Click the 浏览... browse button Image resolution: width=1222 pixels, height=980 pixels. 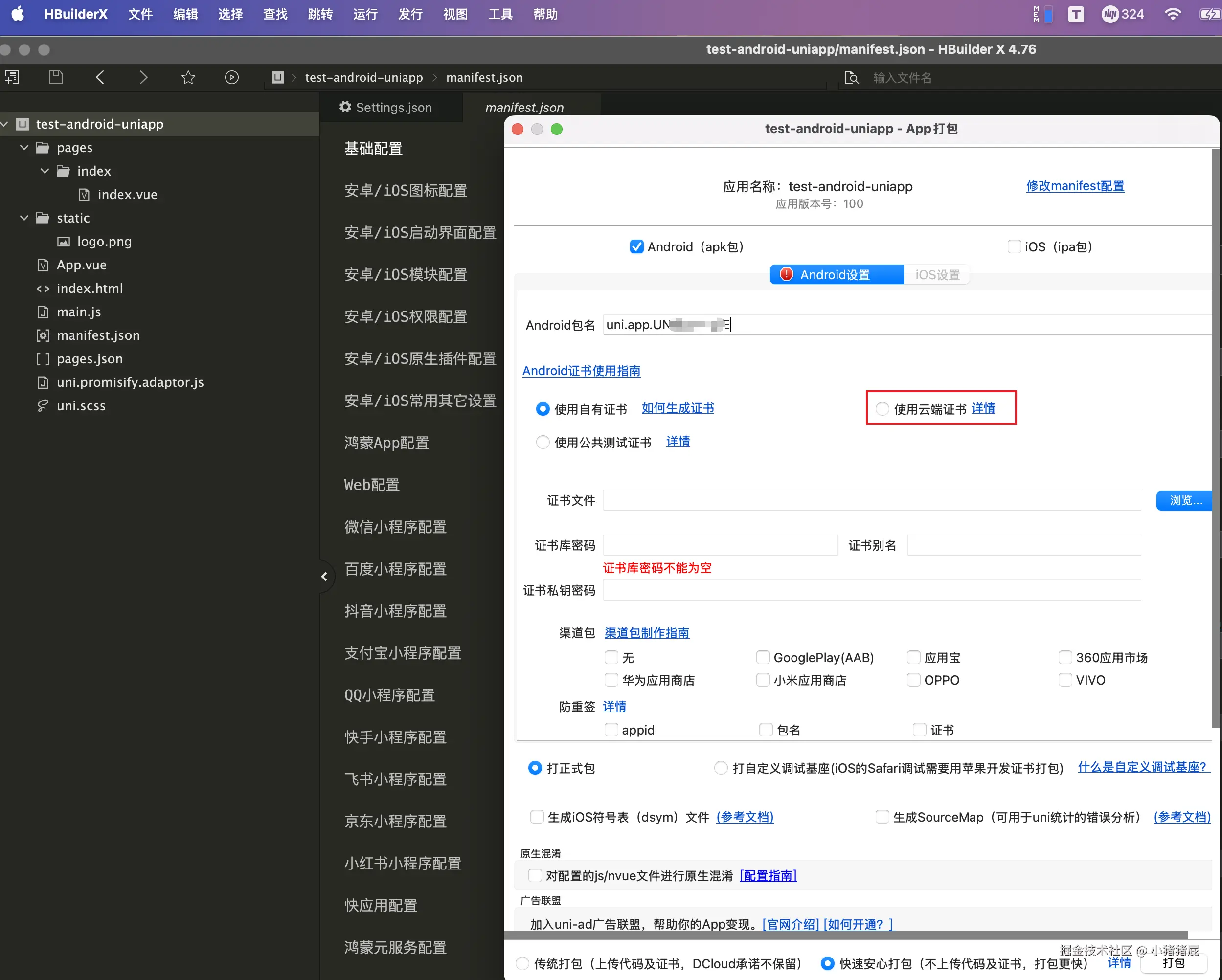[1185, 500]
